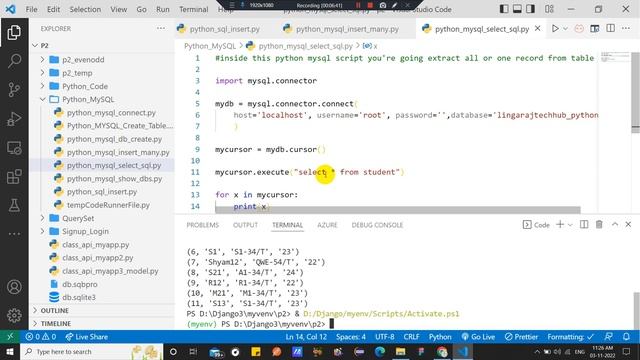Image resolution: width=640 pixels, height=360 pixels.
Task: Create a new terminal with plus button
Action: pos(560,224)
